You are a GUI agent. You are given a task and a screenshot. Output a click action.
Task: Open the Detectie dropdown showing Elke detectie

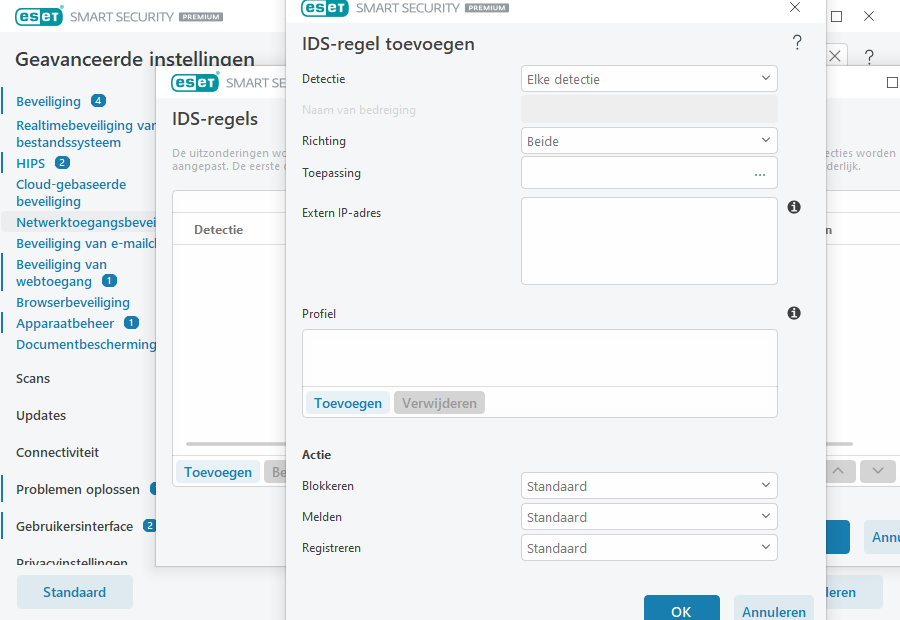(x=648, y=78)
